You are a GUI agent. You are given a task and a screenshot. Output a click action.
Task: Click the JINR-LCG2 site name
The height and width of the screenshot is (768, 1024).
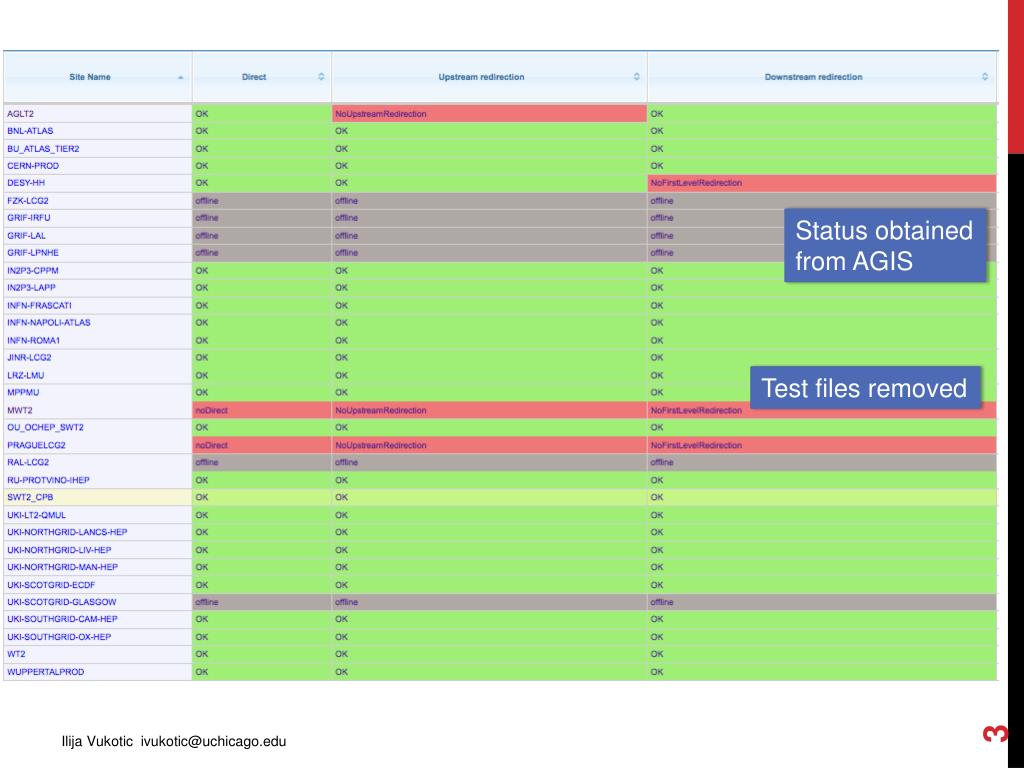tap(29, 357)
